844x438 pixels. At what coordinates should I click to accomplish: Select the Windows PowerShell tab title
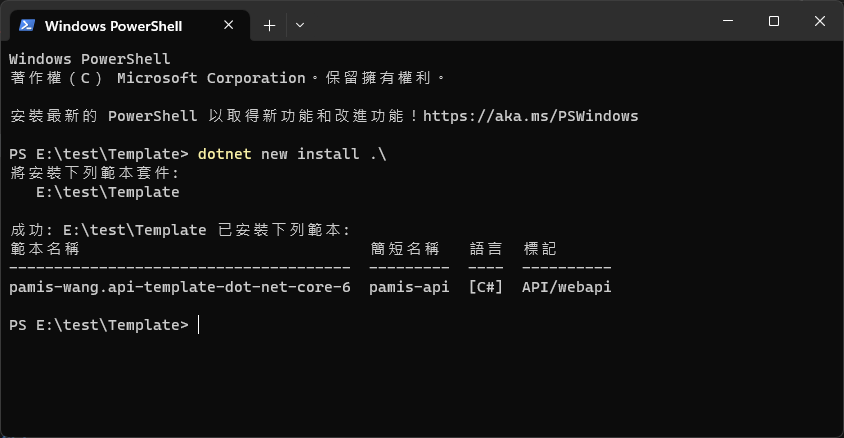[114, 26]
